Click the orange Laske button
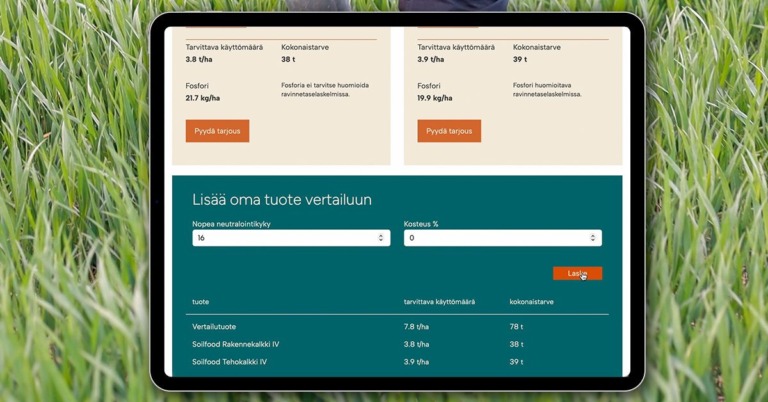The image size is (768, 402). point(577,273)
